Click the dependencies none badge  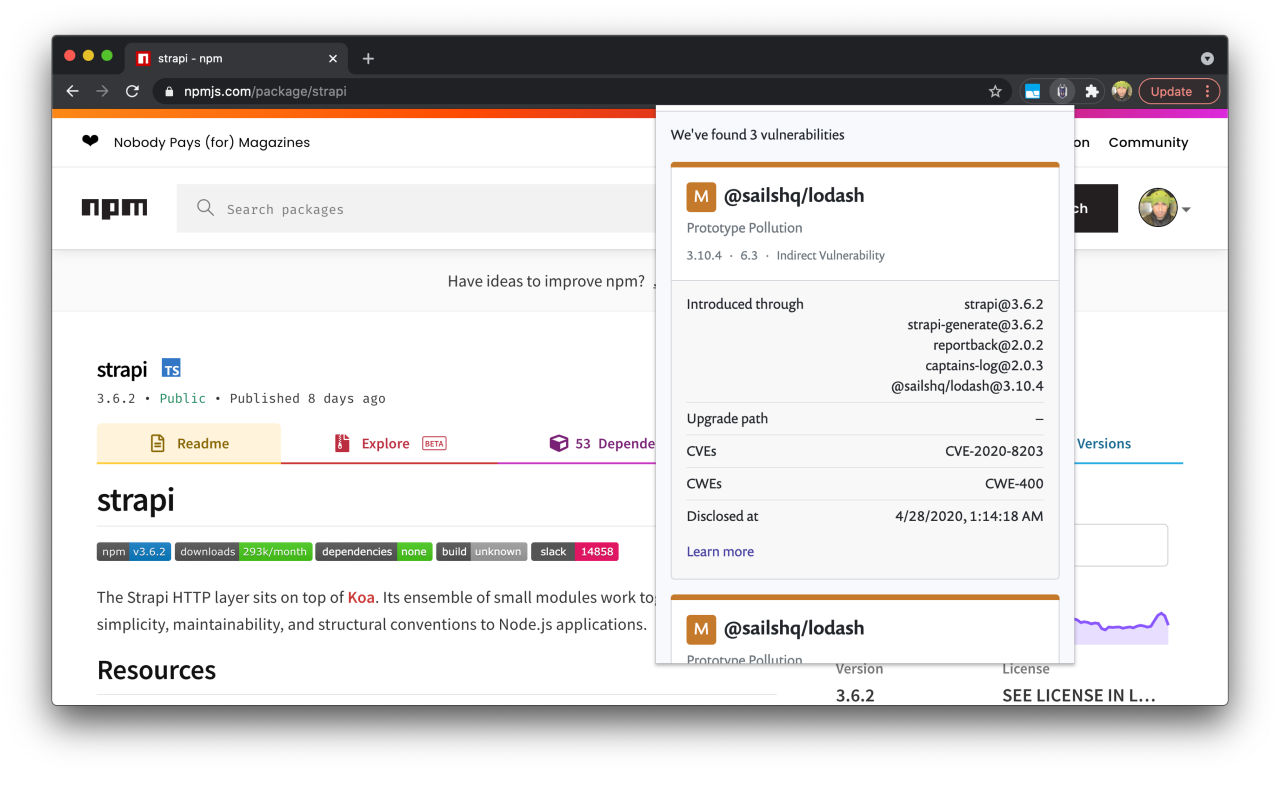[x=374, y=551]
